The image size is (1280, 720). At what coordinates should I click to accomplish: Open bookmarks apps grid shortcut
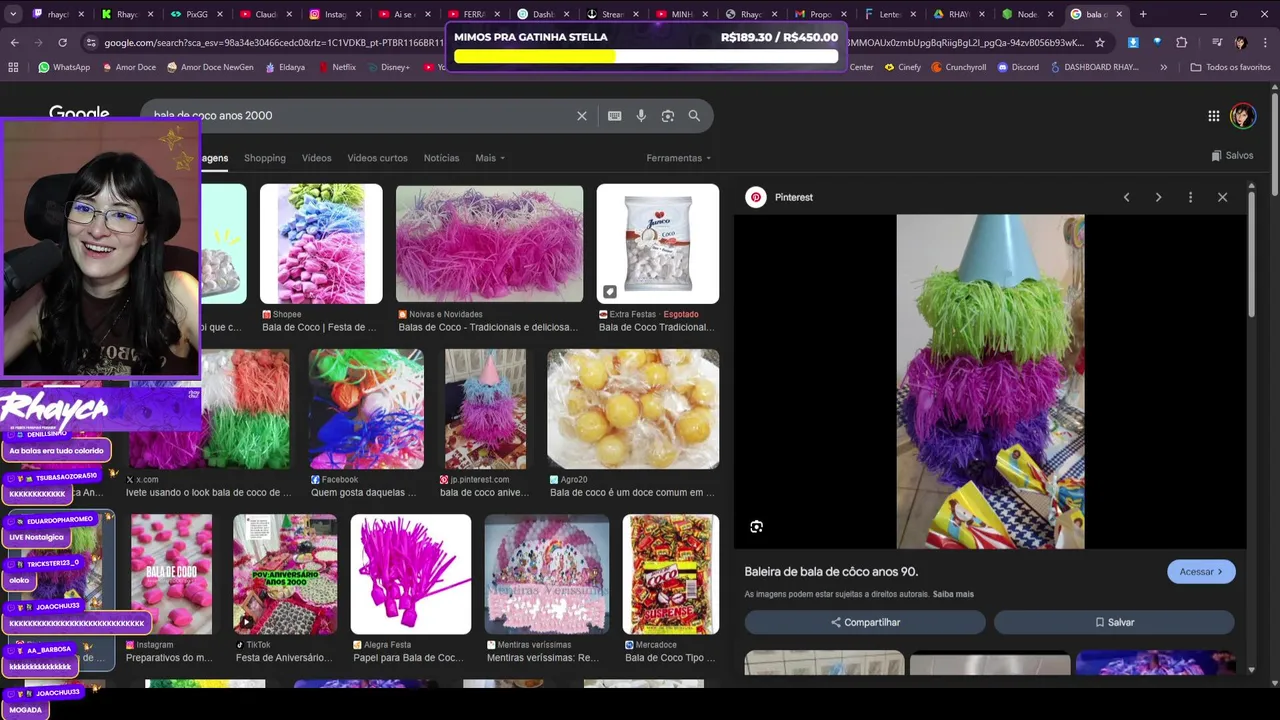[13, 67]
